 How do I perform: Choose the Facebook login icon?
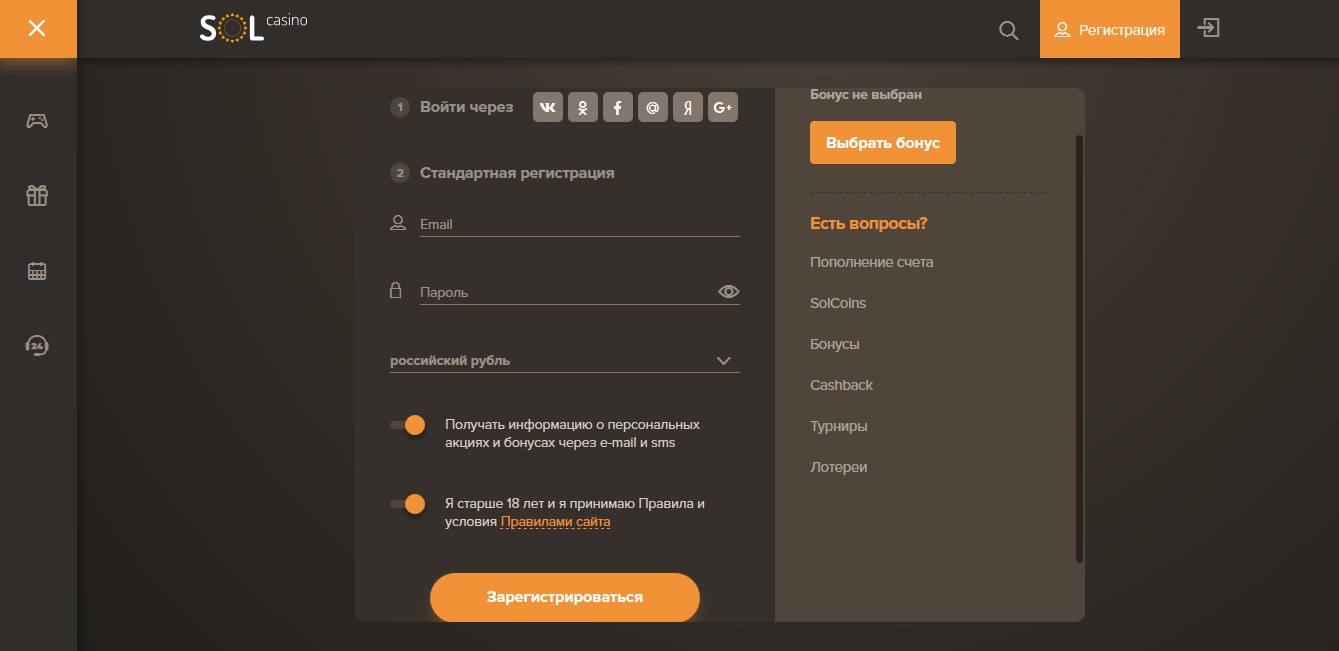[x=618, y=107]
